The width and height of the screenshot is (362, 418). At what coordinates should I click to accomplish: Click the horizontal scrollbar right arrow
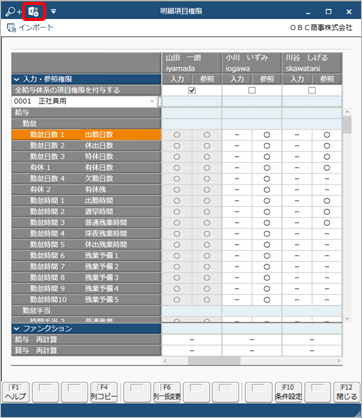pos(339,361)
